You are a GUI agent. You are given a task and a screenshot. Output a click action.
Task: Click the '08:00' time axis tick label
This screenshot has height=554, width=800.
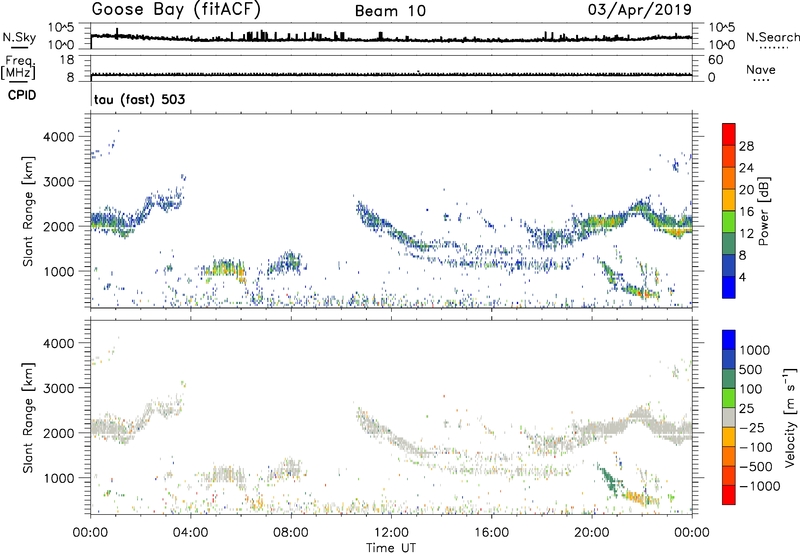click(x=291, y=533)
